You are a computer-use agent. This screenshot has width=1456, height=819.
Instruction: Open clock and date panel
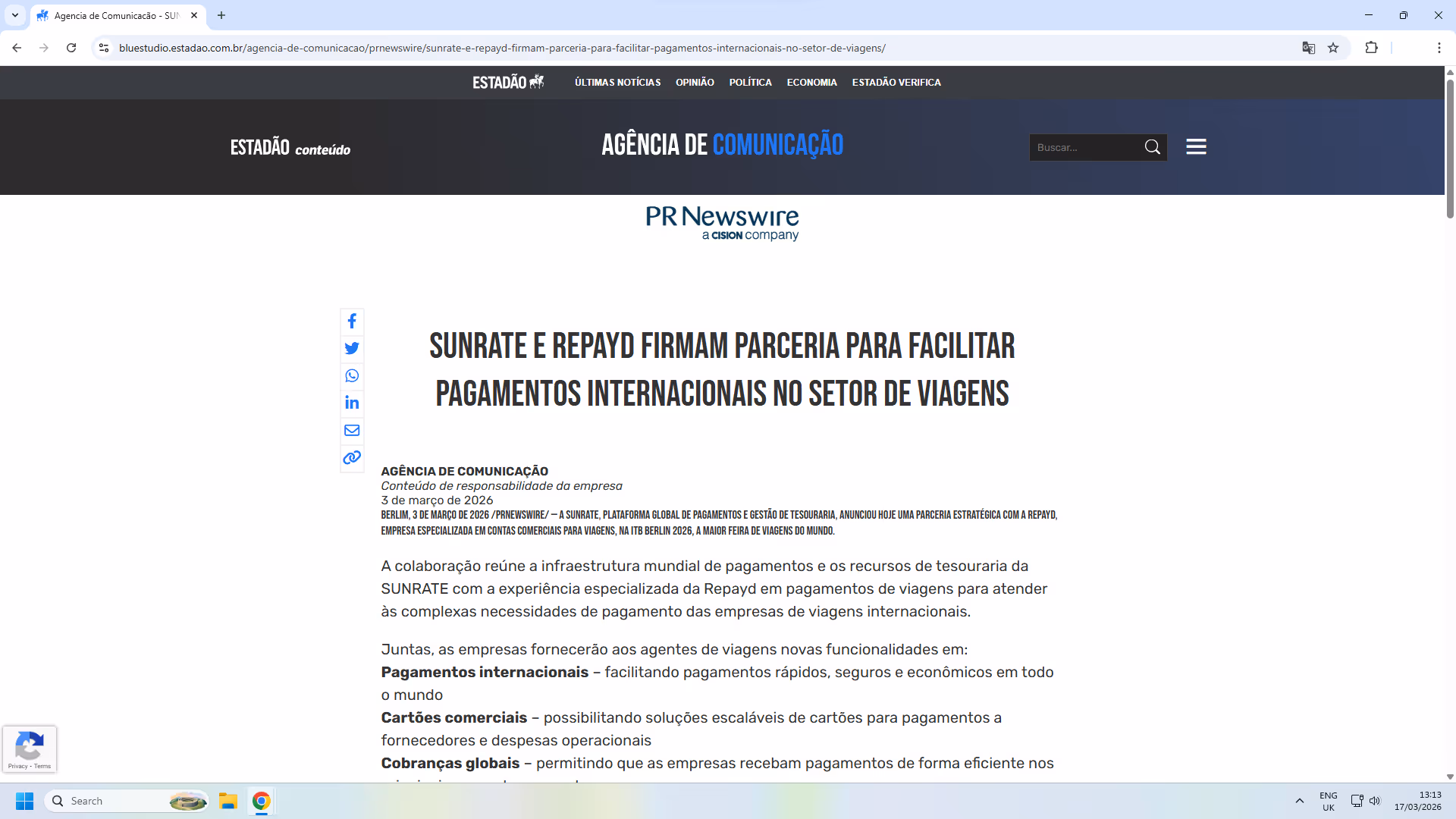[x=1418, y=801]
